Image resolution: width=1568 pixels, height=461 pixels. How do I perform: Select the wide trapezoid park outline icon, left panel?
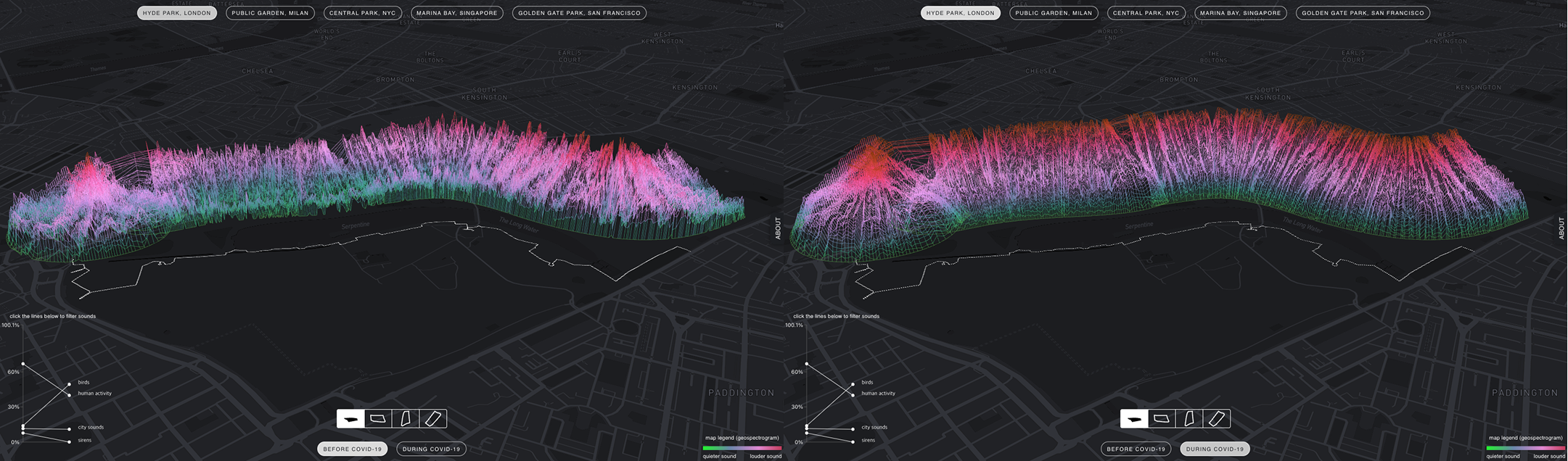point(378,419)
